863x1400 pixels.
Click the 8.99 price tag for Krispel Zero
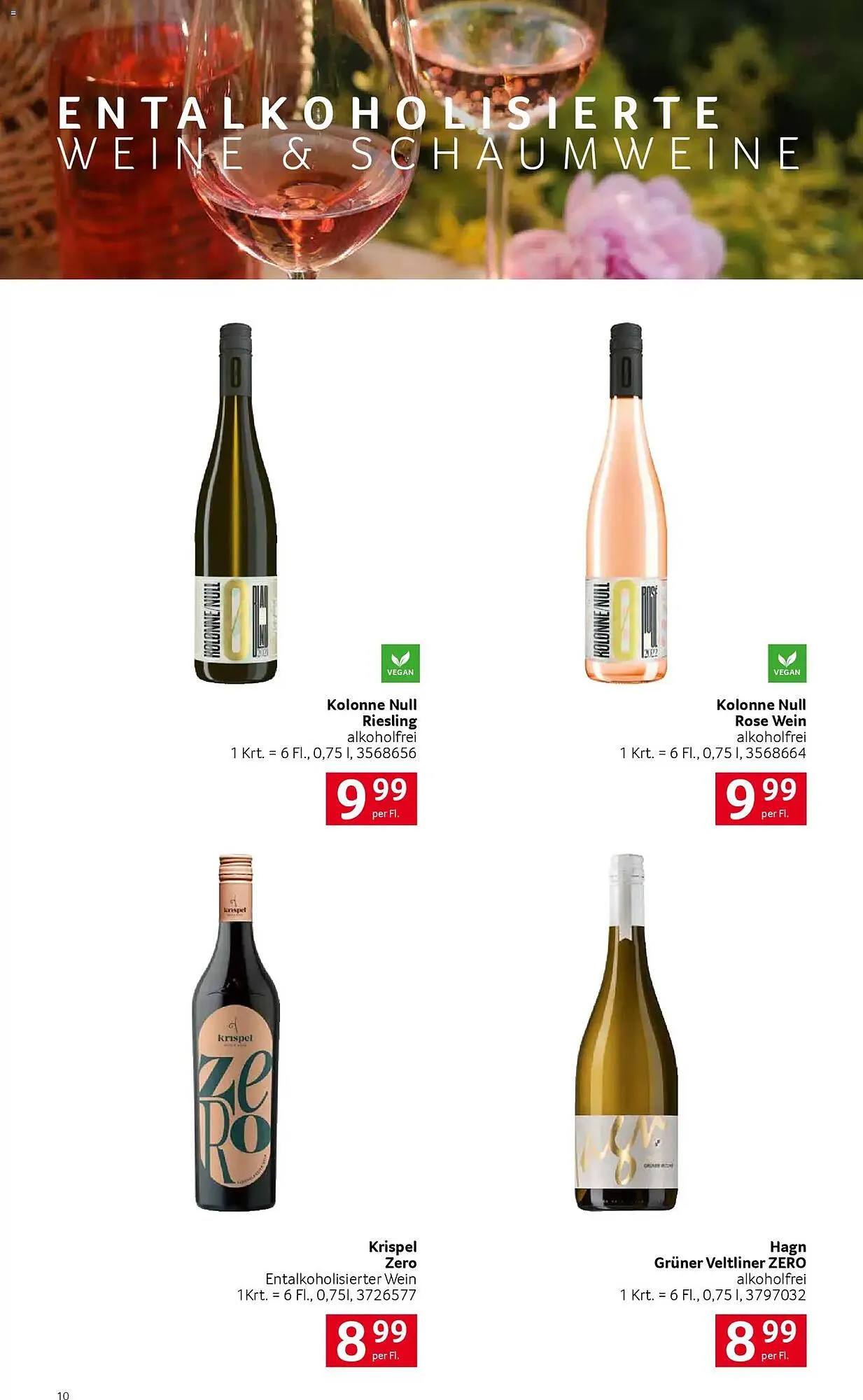(372, 1340)
